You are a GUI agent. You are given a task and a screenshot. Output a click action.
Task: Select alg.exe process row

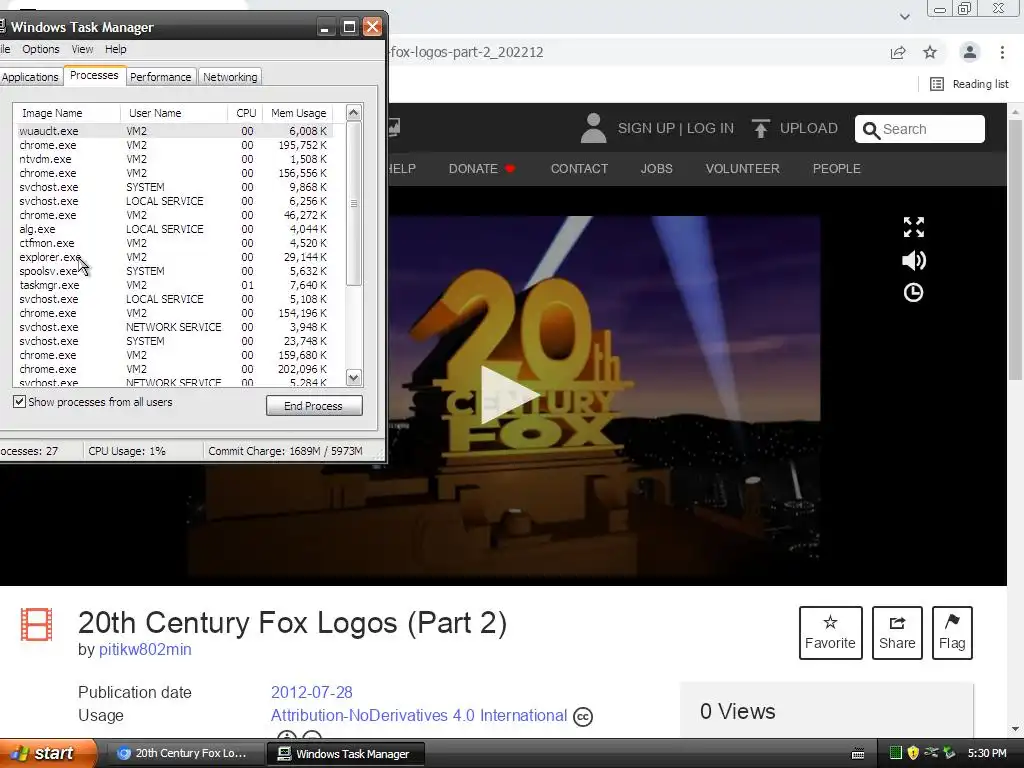(173, 229)
